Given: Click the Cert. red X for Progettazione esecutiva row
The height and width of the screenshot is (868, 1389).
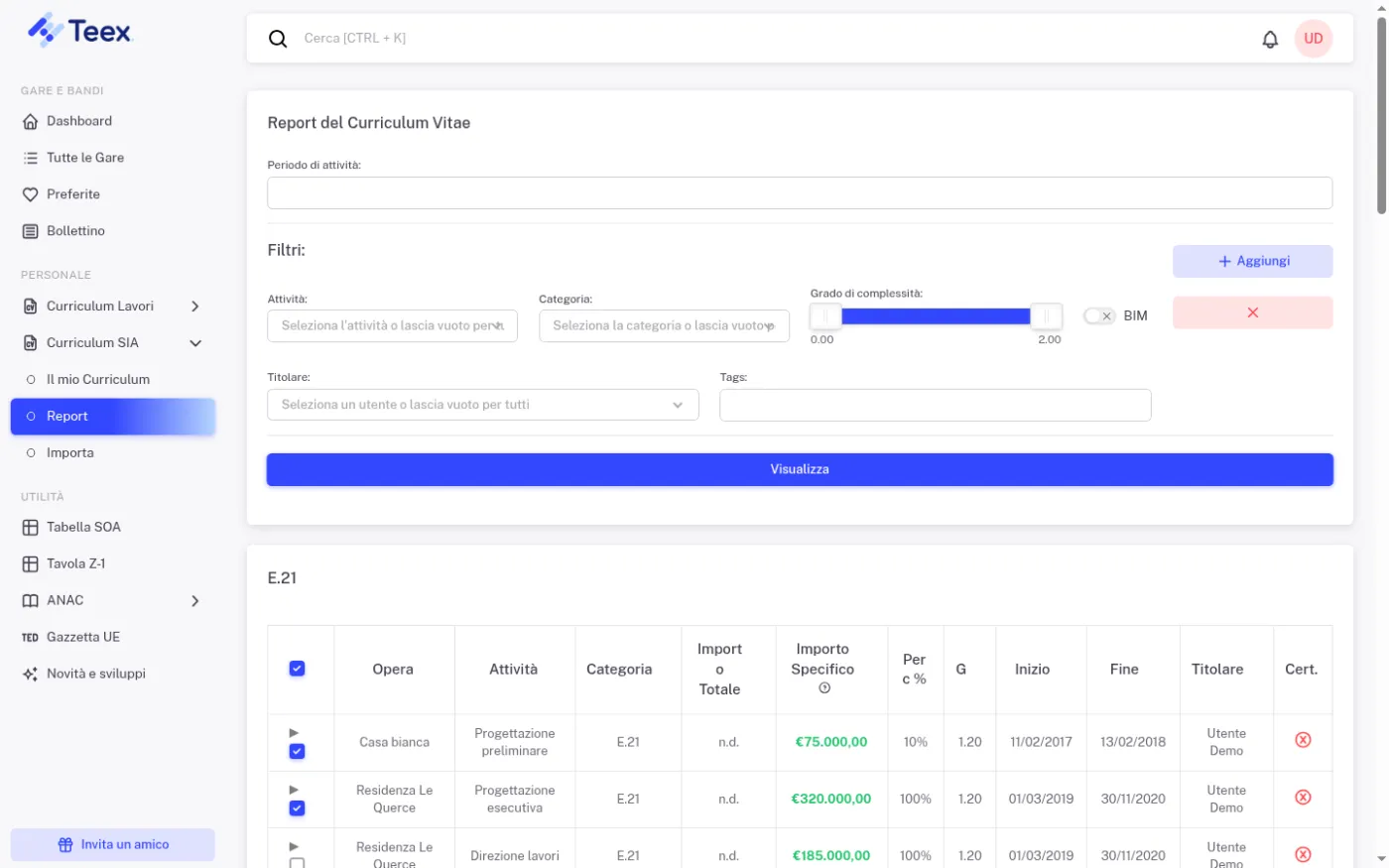Looking at the screenshot, I should click(1303, 798).
